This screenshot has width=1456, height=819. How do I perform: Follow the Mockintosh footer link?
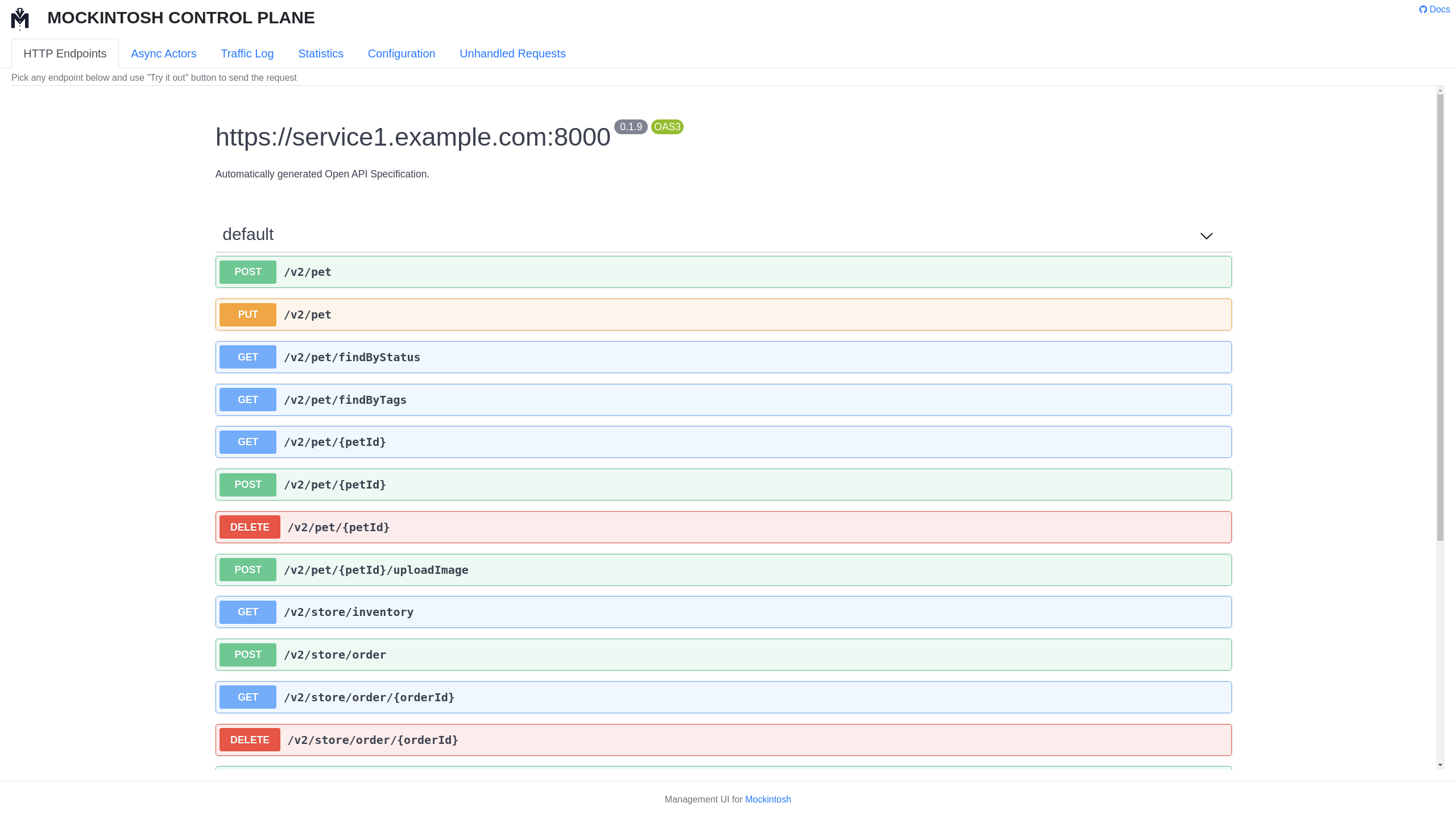[x=767, y=799]
